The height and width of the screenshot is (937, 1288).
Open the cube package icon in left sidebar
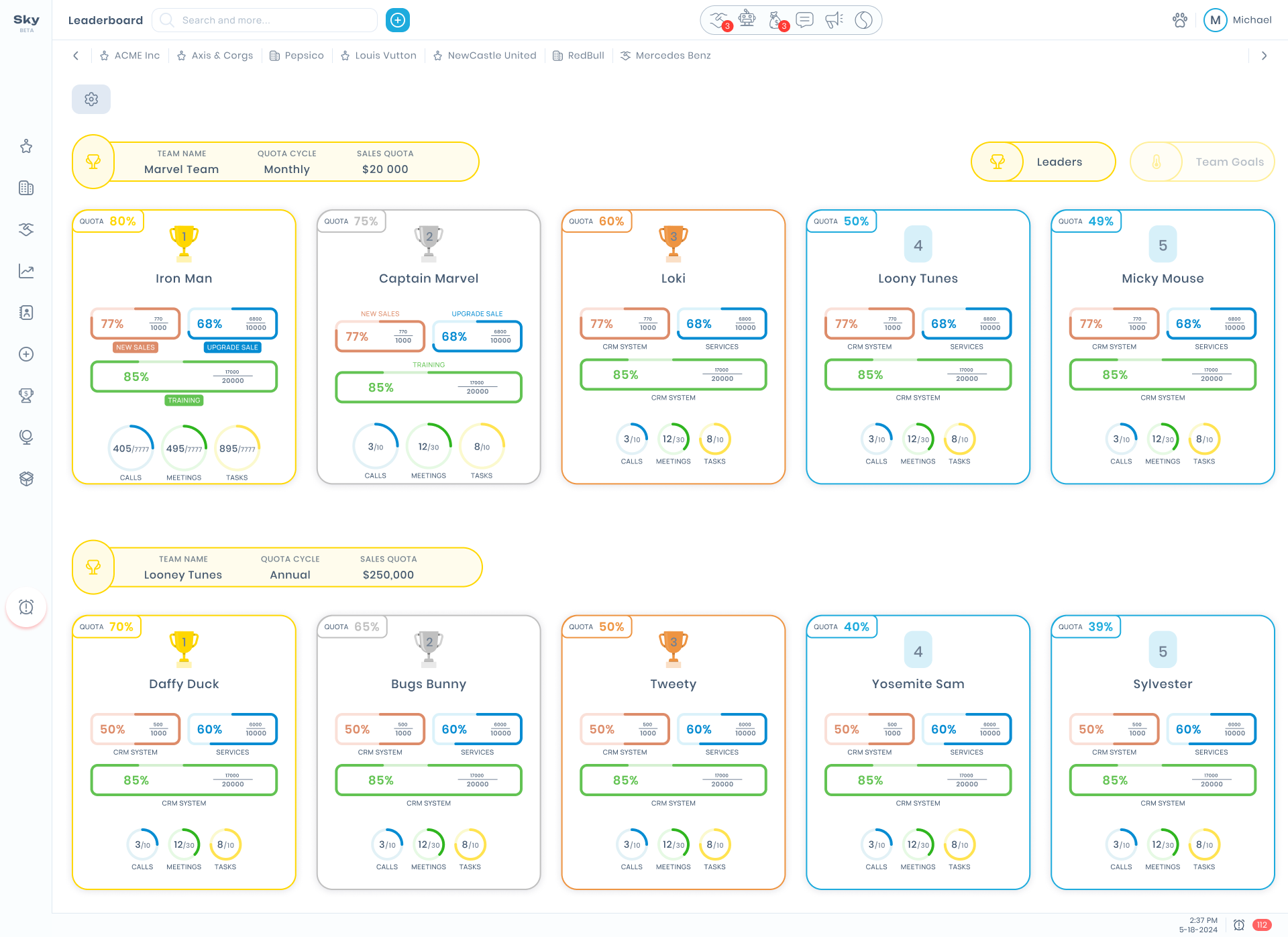[26, 479]
